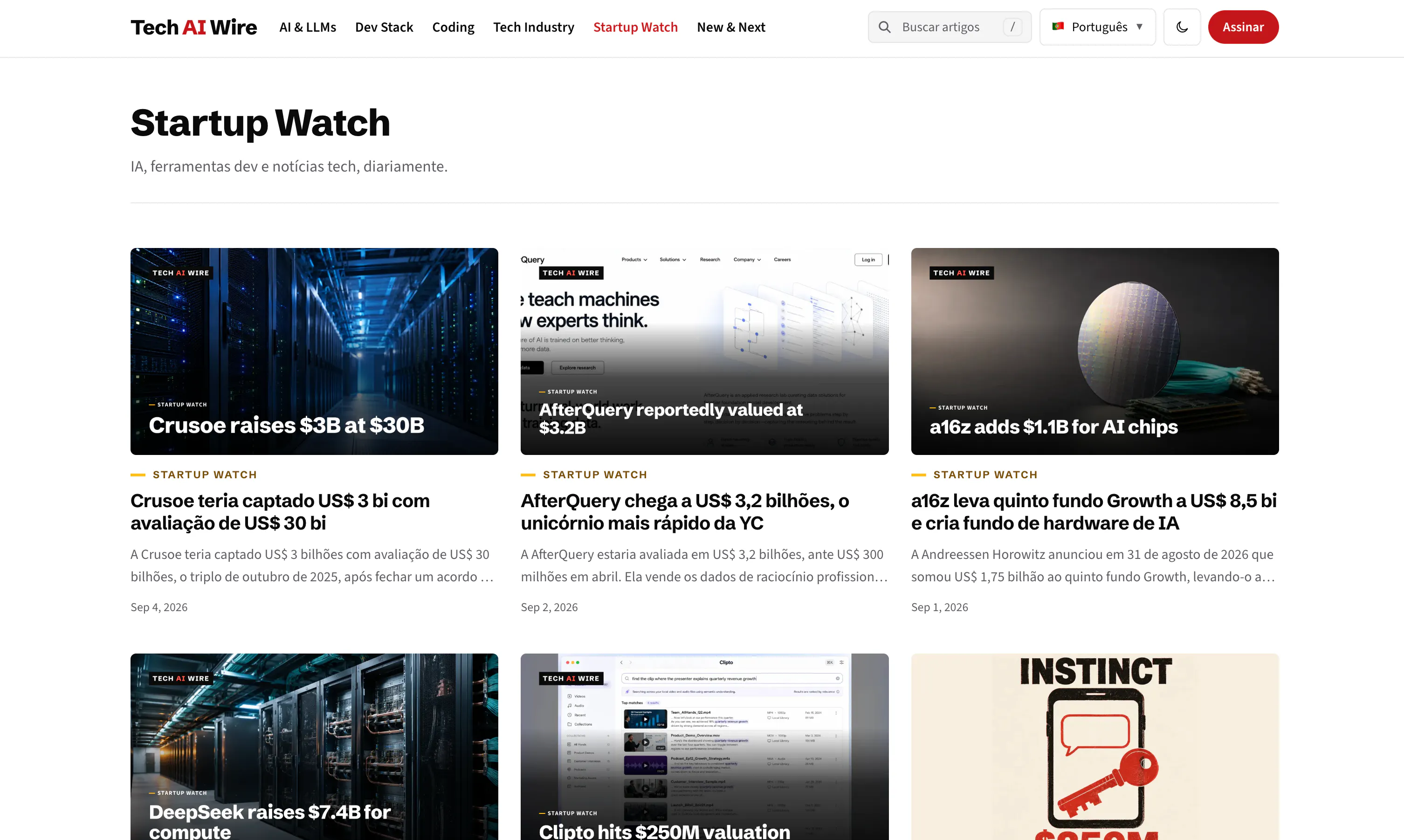Click the Assinar subscribe button
This screenshot has height=840, width=1404.
coord(1243,27)
